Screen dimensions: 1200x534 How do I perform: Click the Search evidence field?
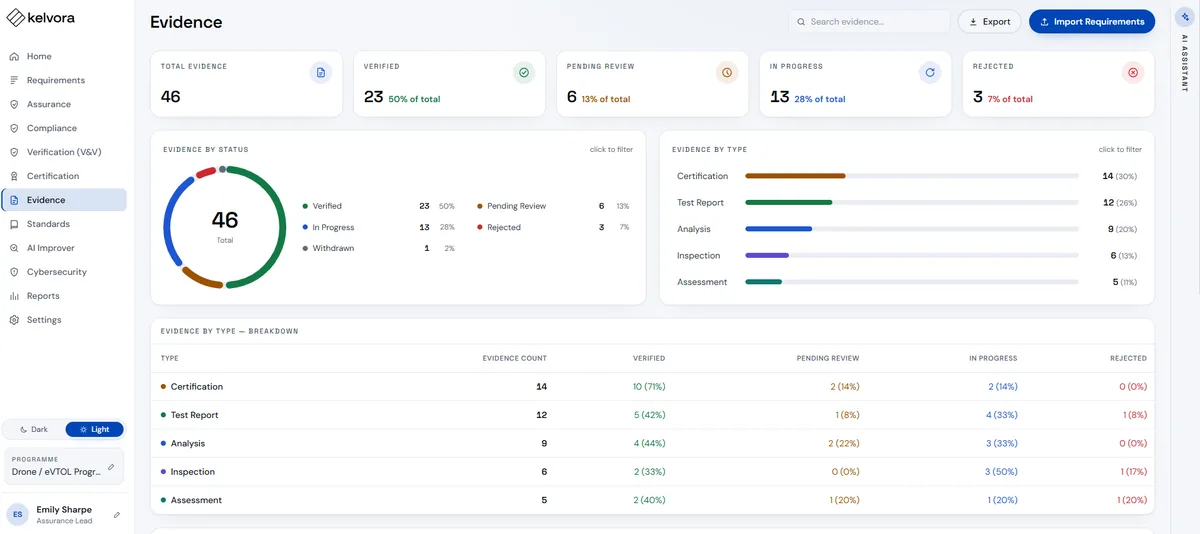coord(869,21)
